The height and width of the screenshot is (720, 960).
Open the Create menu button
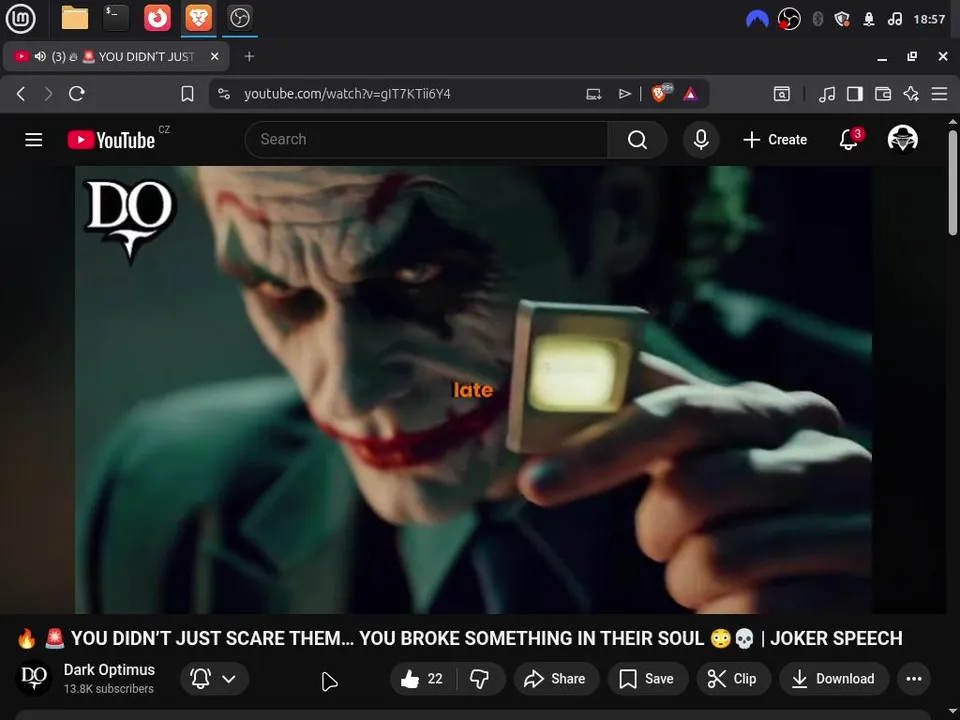775,140
